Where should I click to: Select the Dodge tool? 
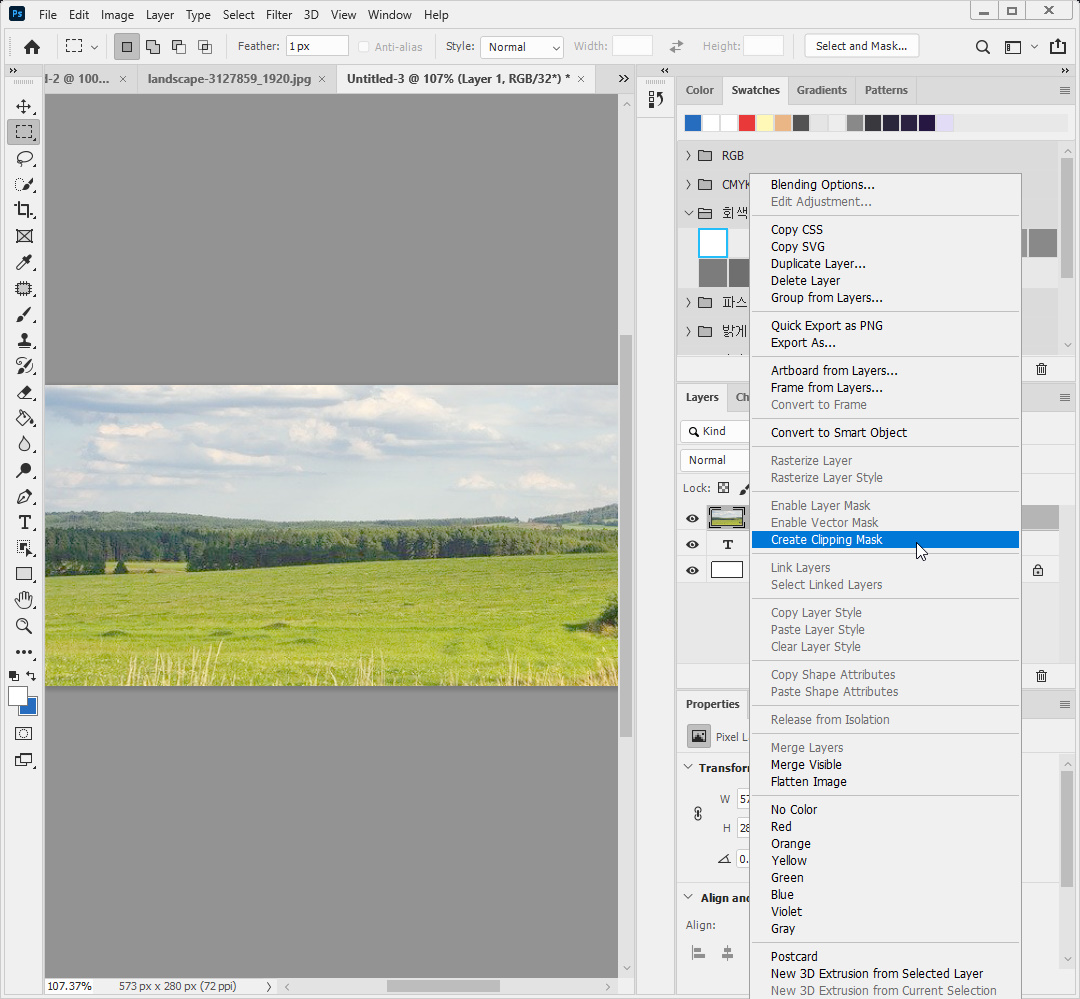point(24,471)
